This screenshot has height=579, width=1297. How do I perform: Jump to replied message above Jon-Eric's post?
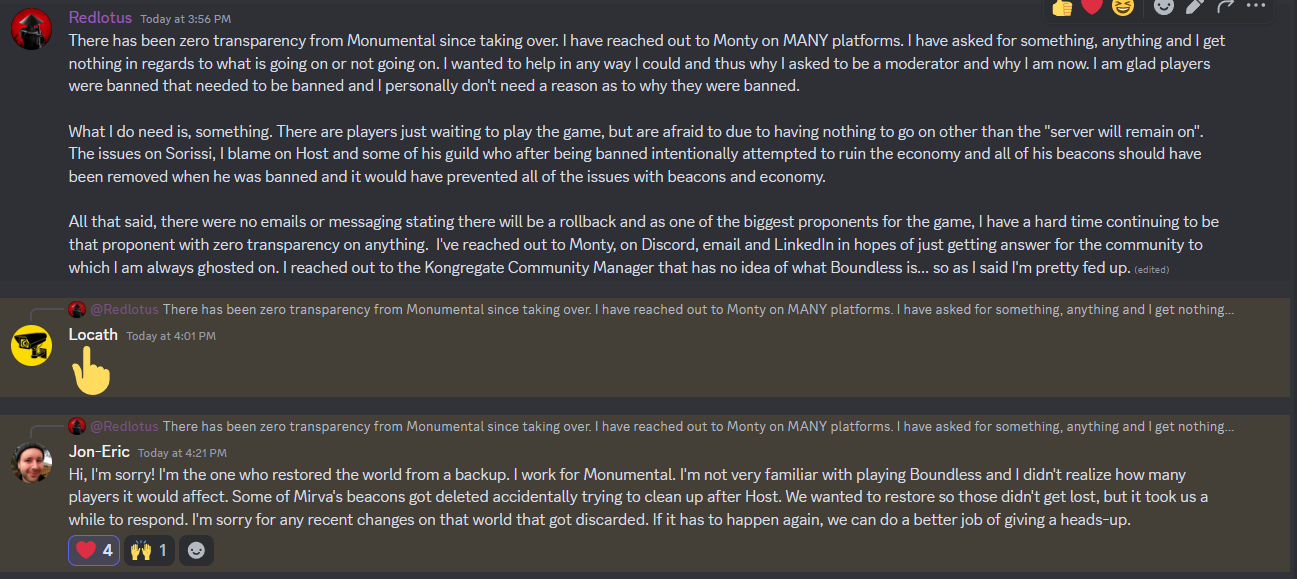(x=651, y=427)
